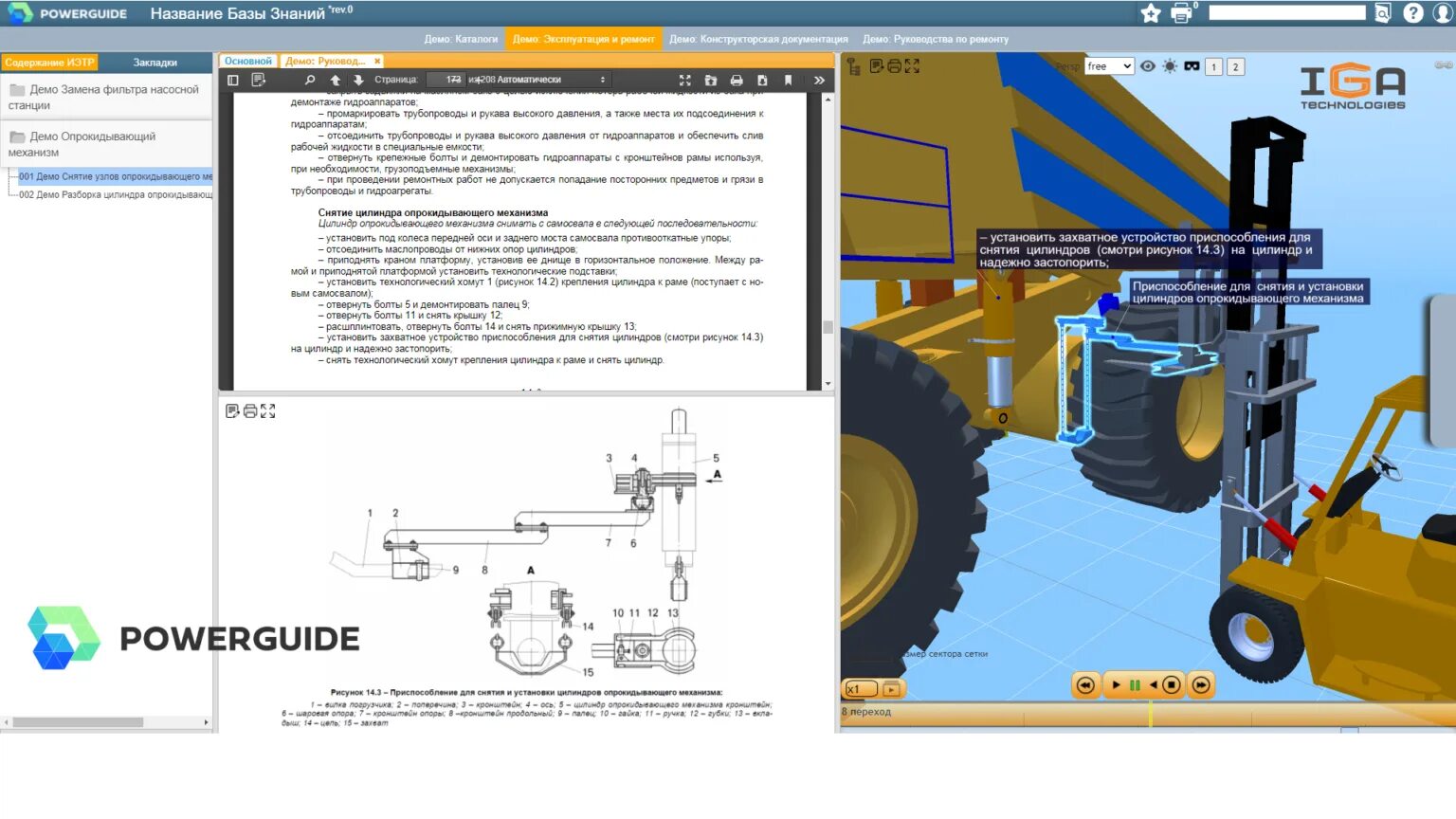This screenshot has height=819, width=1456.
Task: Switch to Основной document tab
Action: tap(247, 61)
